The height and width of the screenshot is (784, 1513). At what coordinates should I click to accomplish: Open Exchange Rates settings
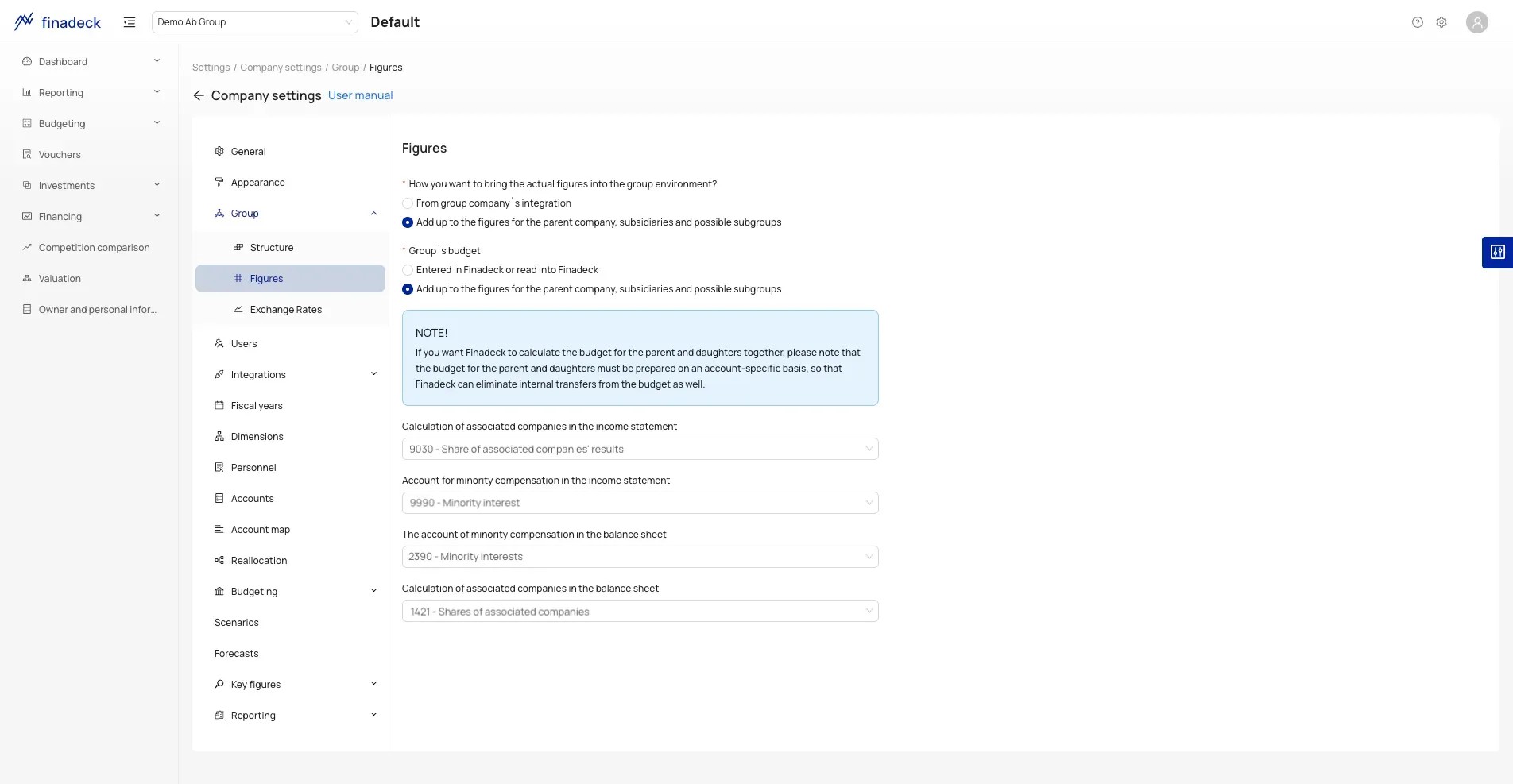290,309
